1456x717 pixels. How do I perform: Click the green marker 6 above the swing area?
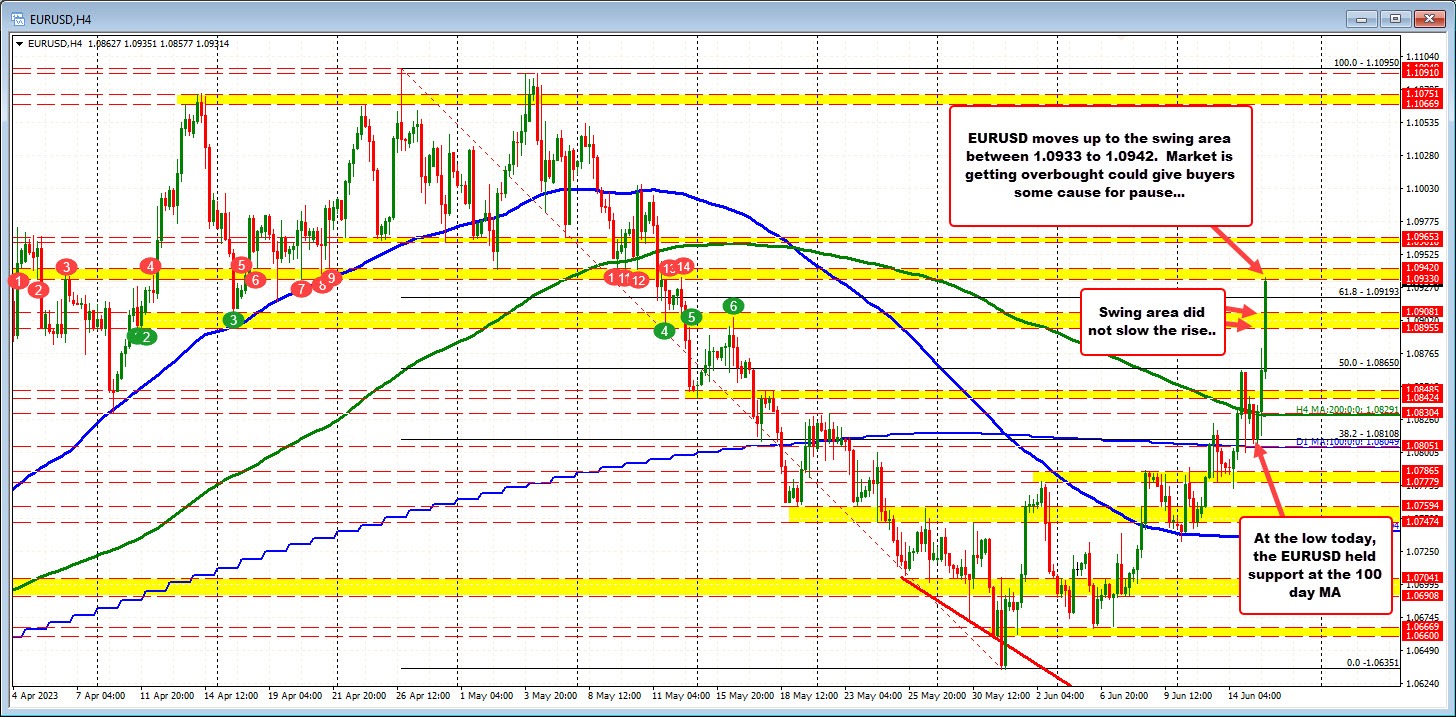pyautogui.click(x=731, y=307)
